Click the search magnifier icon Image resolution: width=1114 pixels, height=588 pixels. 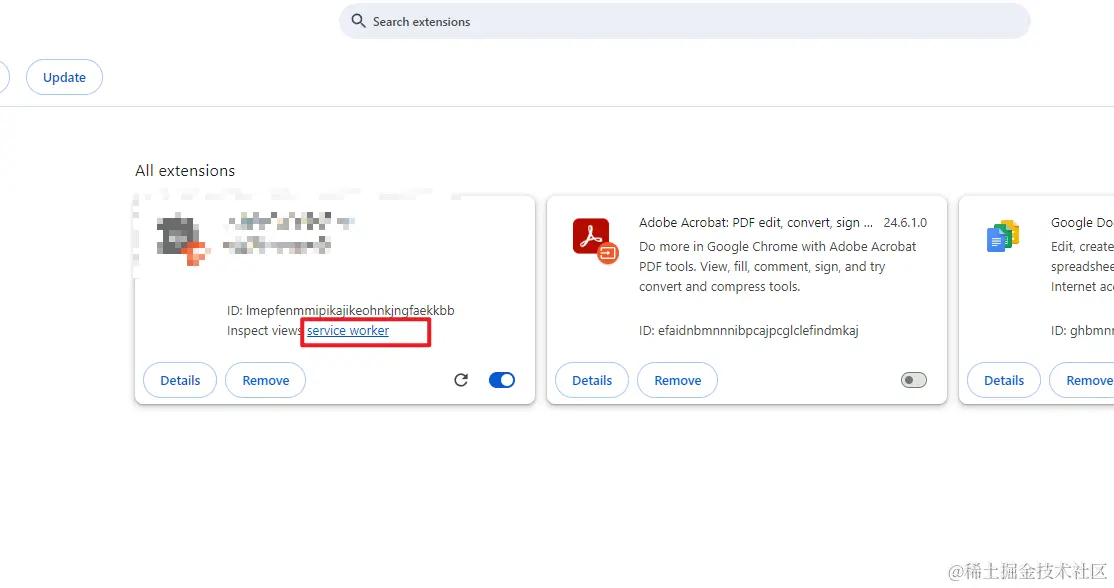[359, 21]
